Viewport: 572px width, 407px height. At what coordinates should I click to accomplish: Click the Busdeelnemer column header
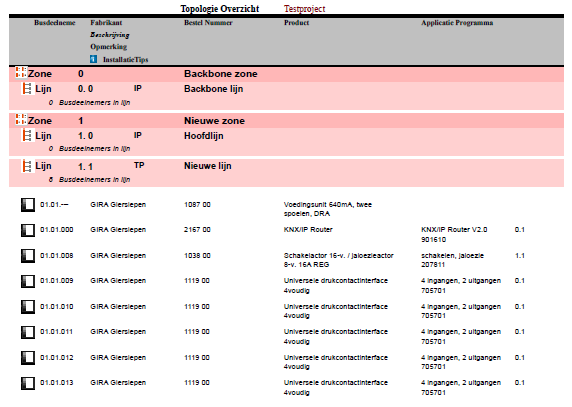(x=55, y=23)
